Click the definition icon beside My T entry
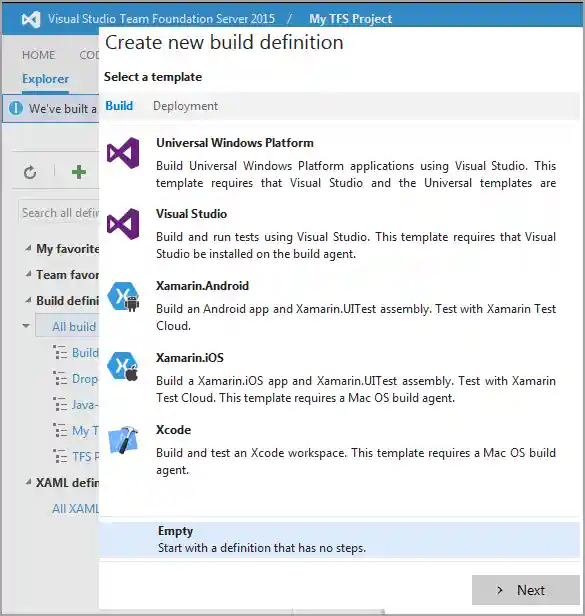This screenshot has width=585, height=616. (x=60, y=430)
